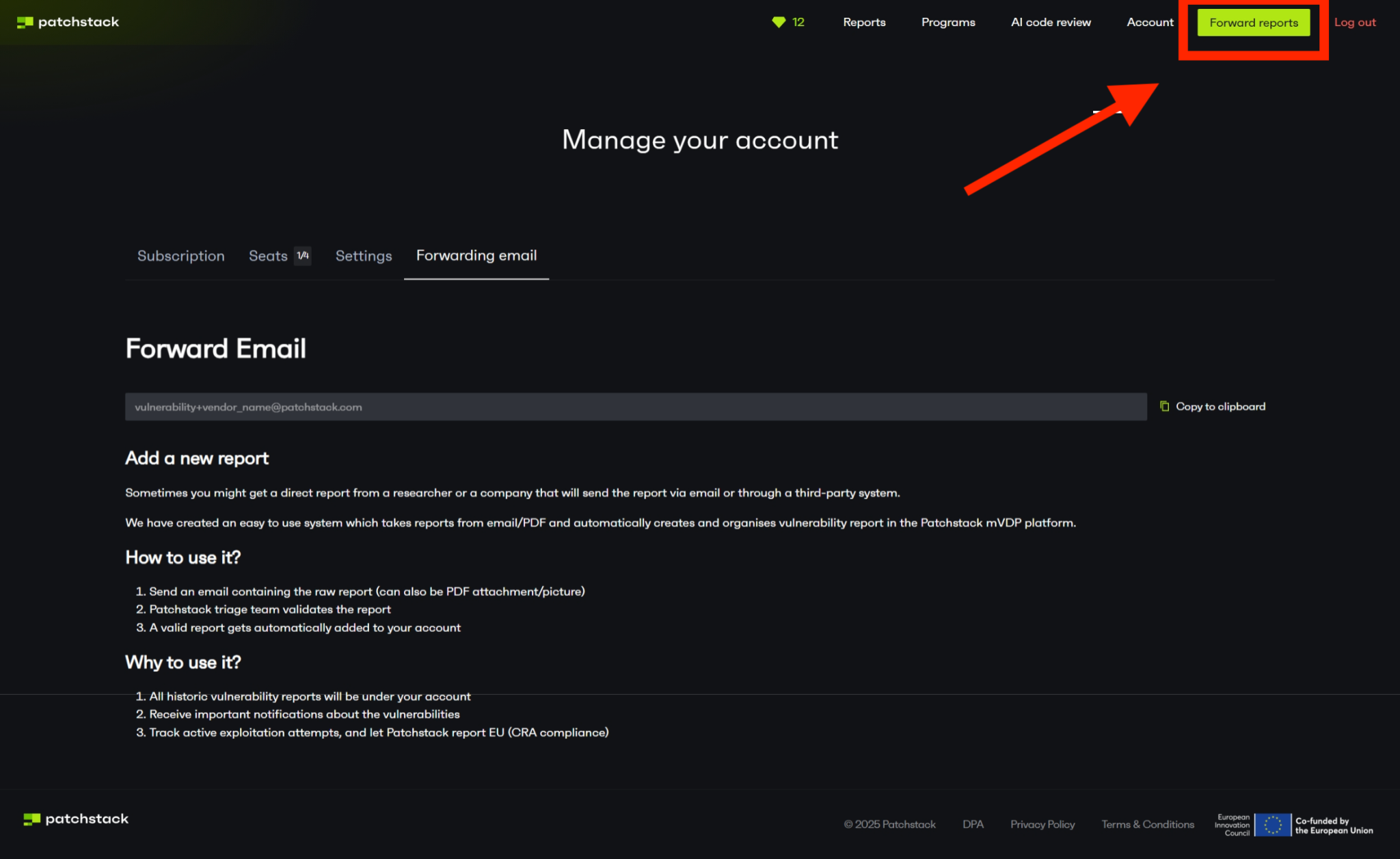Viewport: 1400px width, 859px height.
Task: Open the Reports section
Action: pyautogui.click(x=864, y=22)
